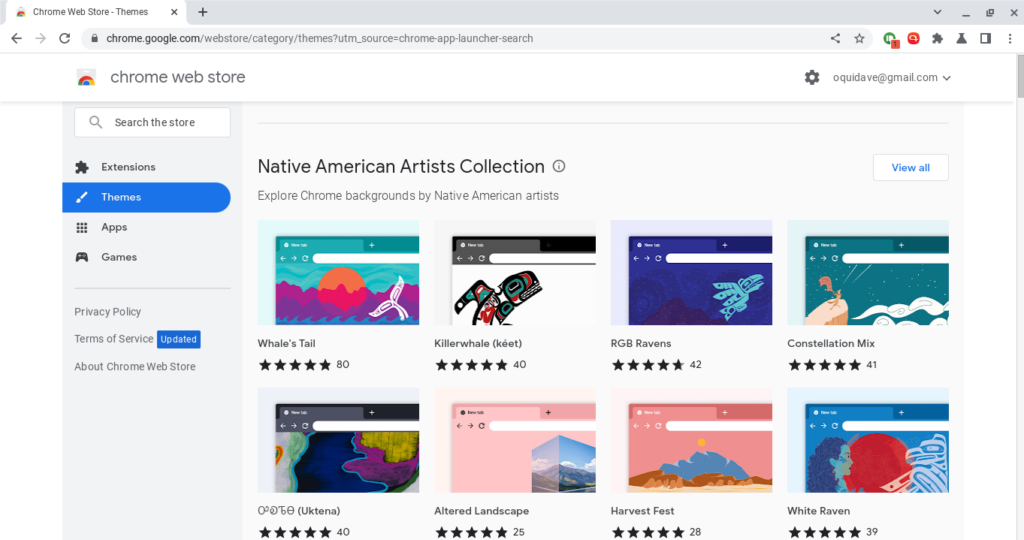Open Terms of Service link
This screenshot has width=1024, height=540.
114,339
